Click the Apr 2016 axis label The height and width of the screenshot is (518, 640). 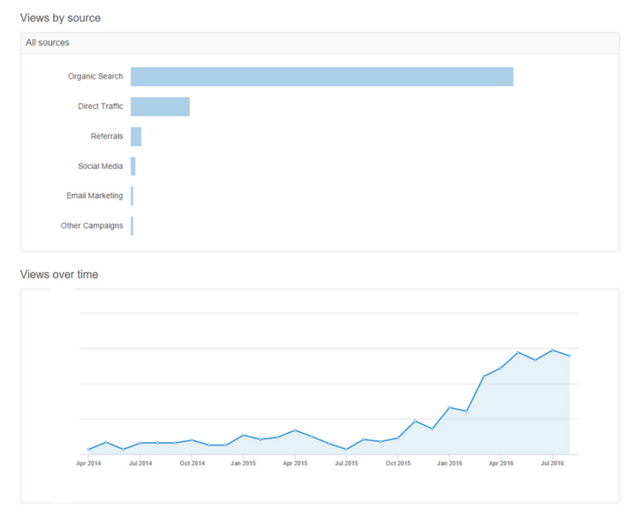pyautogui.click(x=501, y=463)
